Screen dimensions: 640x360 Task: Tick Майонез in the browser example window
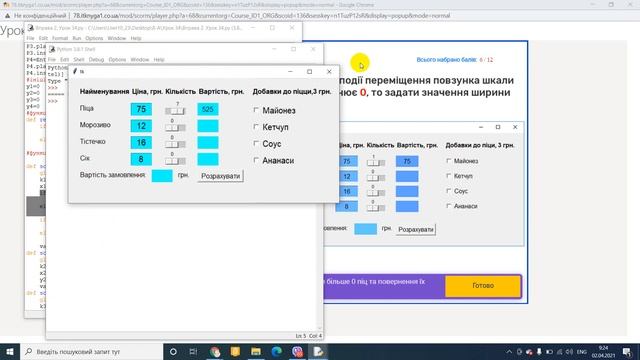[x=449, y=161]
